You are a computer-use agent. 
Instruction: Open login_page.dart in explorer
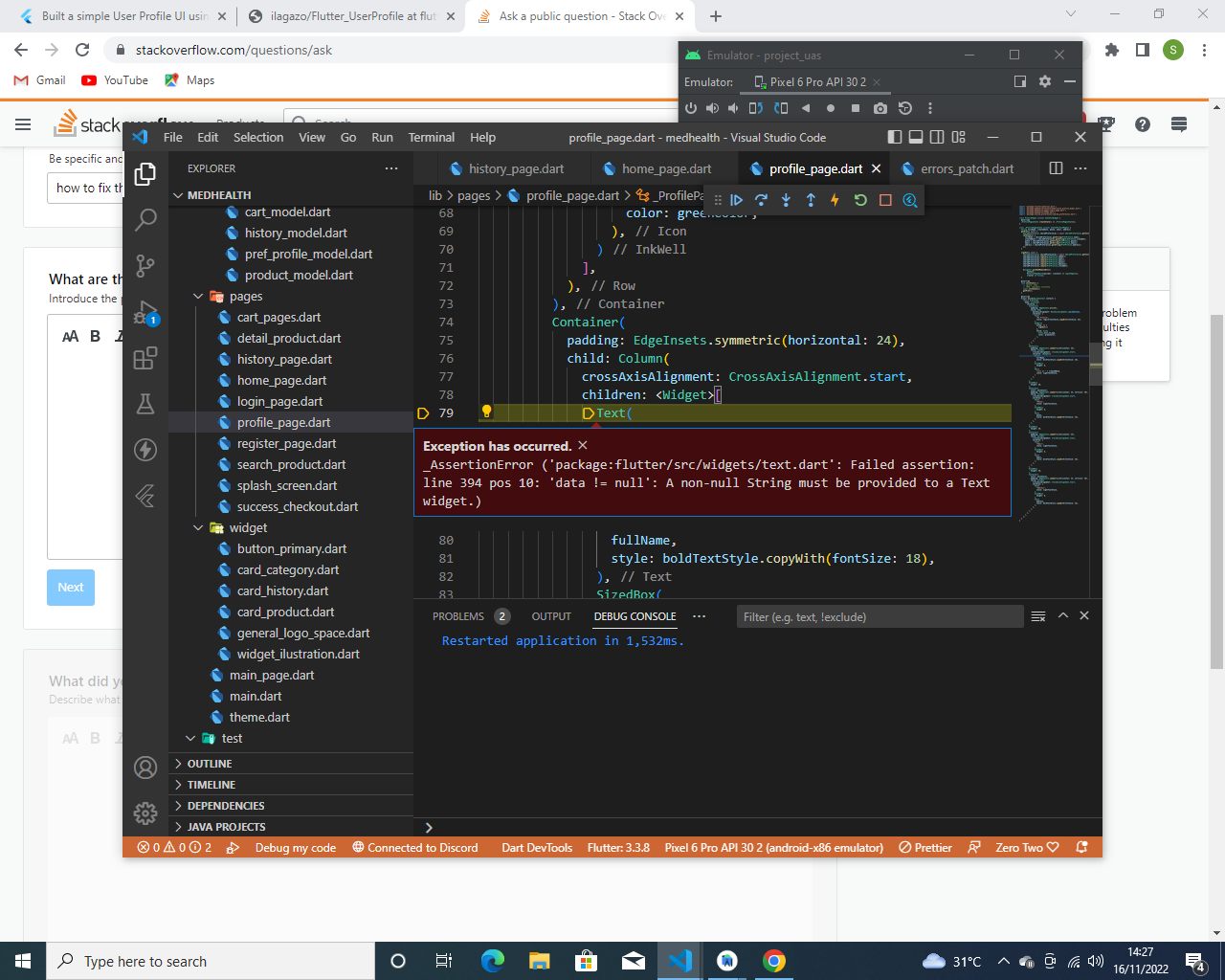(280, 402)
